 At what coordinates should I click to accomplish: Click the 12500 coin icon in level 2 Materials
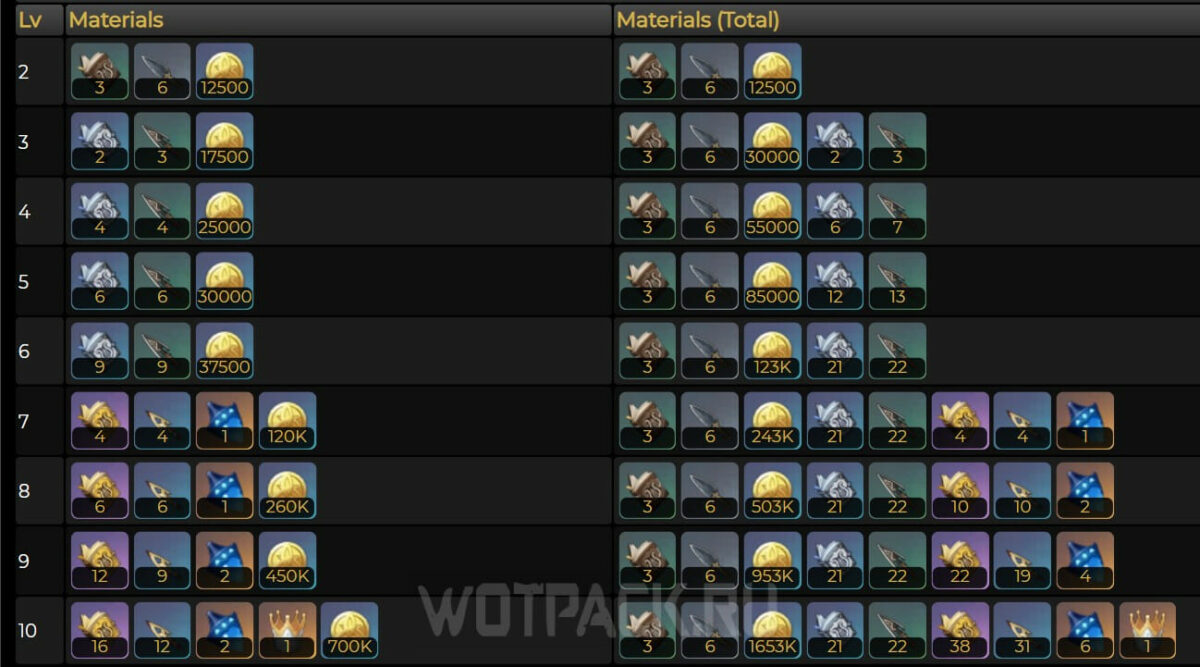pyautogui.click(x=224, y=71)
